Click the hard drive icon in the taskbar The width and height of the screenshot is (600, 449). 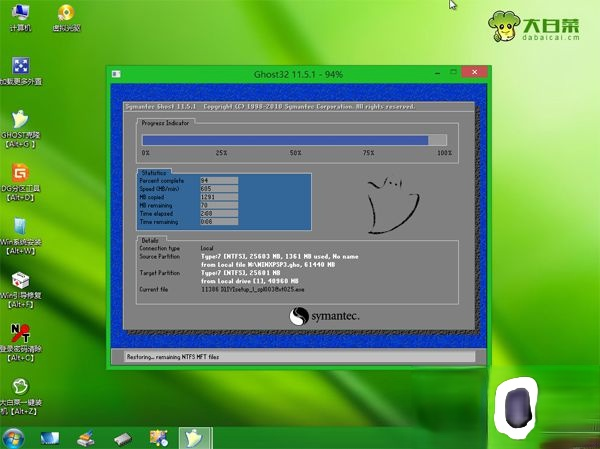coord(122,439)
